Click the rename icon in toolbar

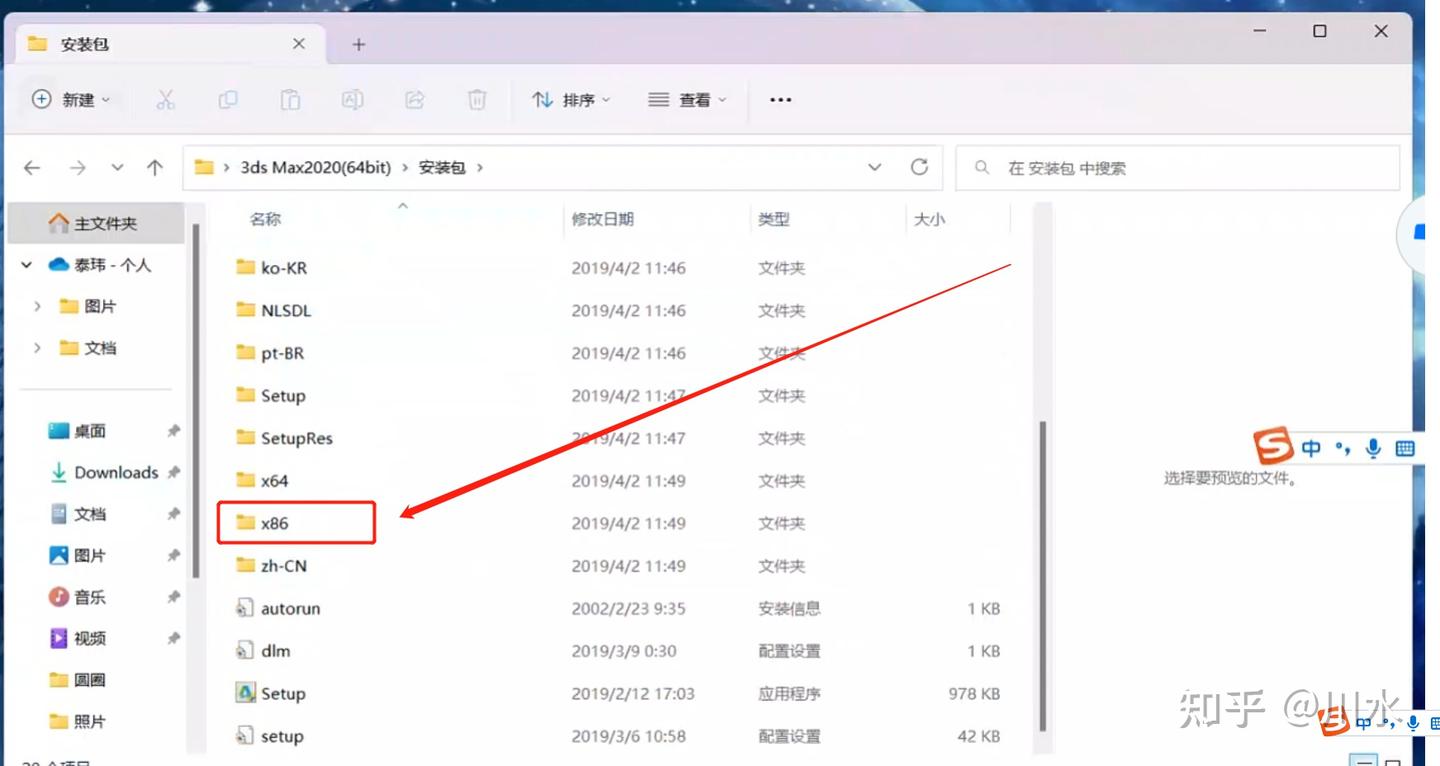(352, 99)
